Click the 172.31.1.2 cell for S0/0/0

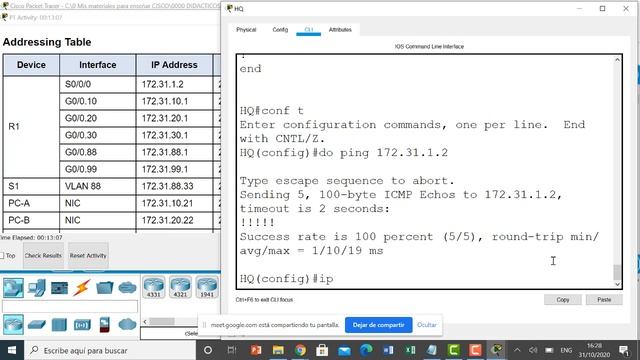[x=174, y=84]
